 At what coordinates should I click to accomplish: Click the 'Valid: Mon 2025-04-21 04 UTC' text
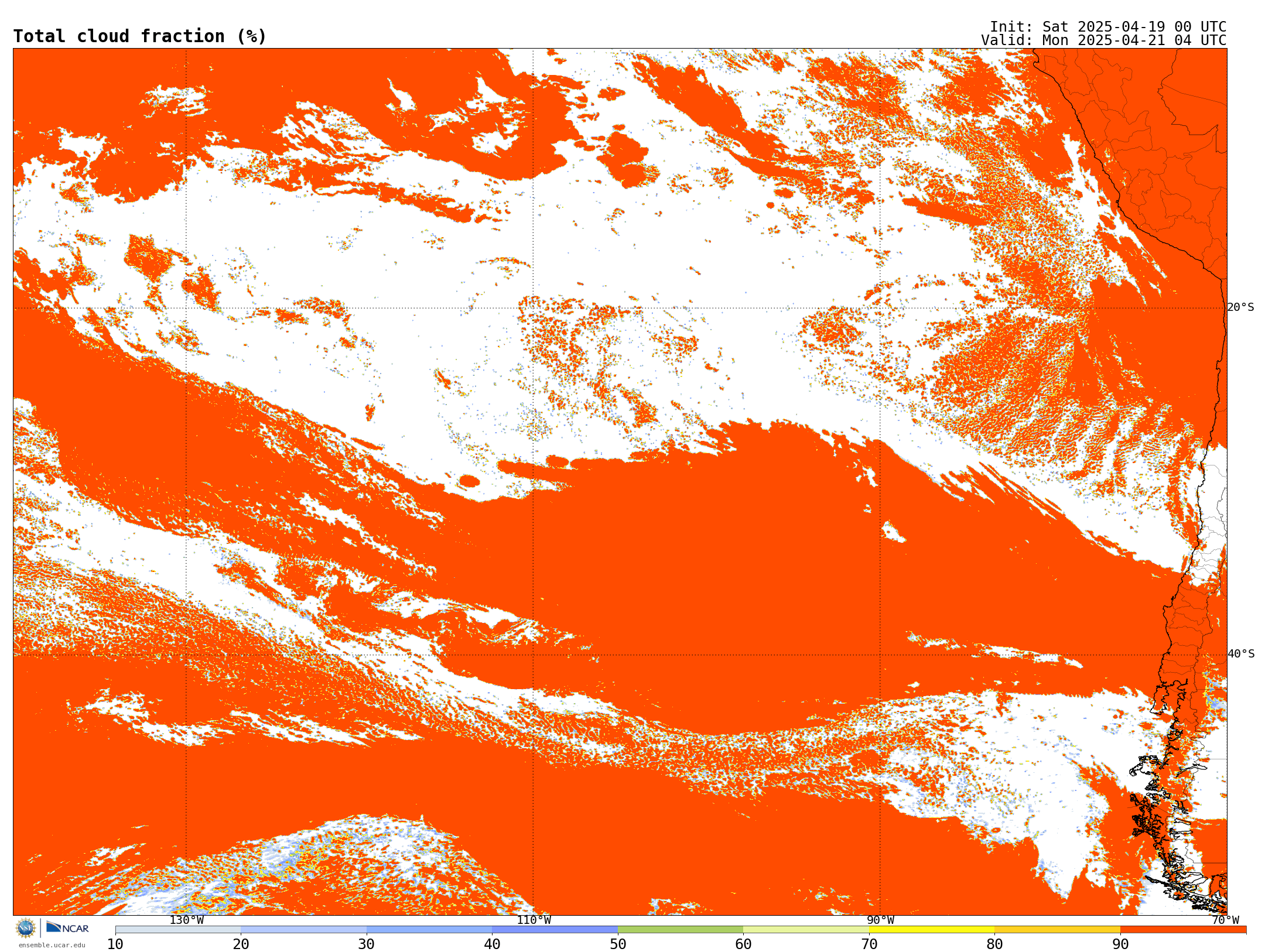pos(1104,40)
